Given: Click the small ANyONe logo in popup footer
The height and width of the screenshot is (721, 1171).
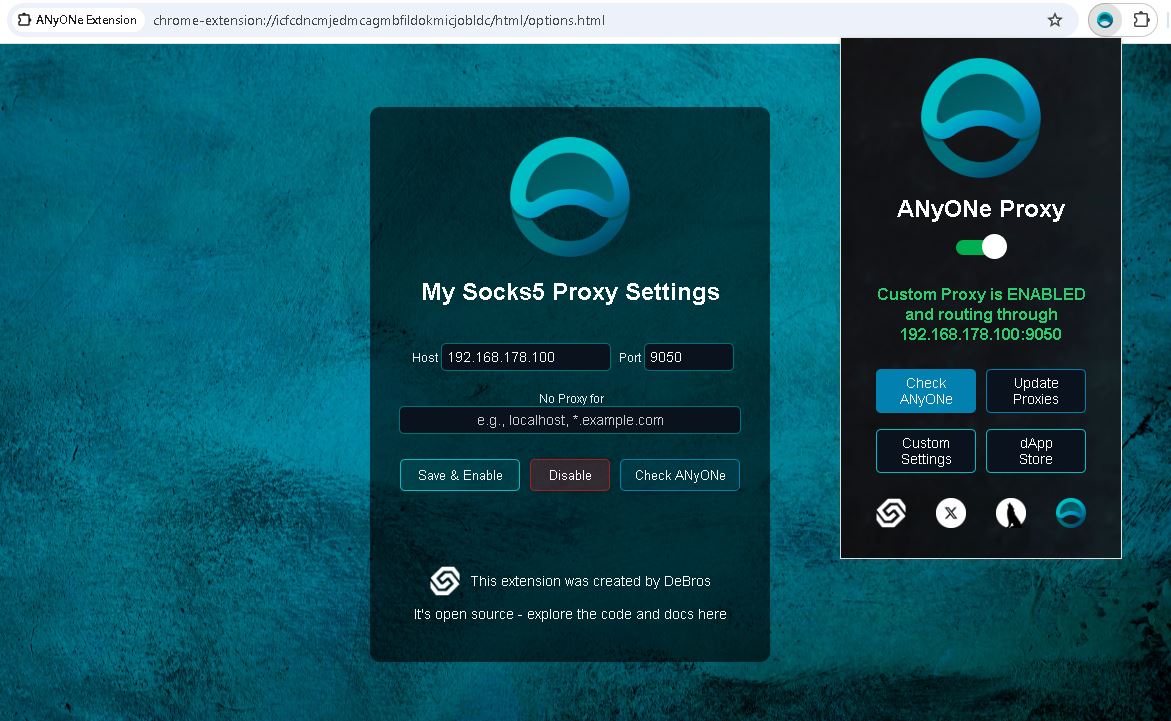Looking at the screenshot, I should (x=1071, y=513).
